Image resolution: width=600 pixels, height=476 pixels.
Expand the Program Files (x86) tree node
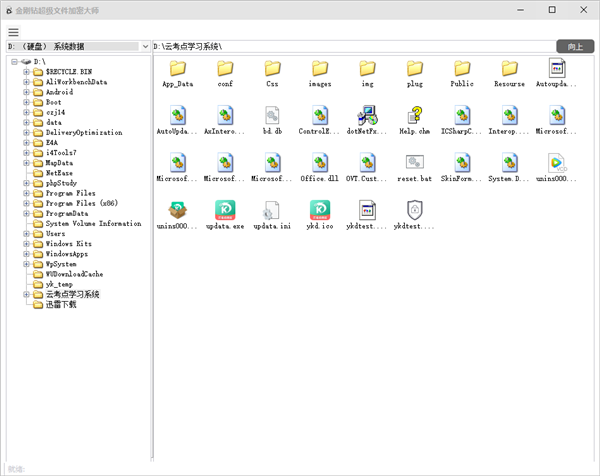[26, 203]
